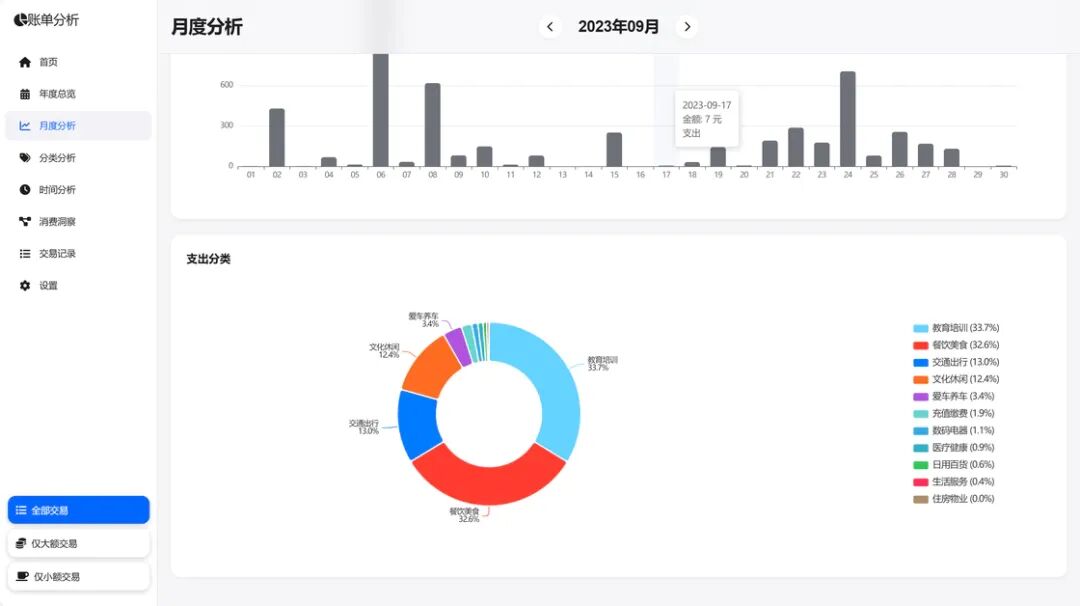The height and width of the screenshot is (606, 1080).
Task: Toggle the 交通出行 (13.0%) legend entry
Action: click(x=956, y=362)
